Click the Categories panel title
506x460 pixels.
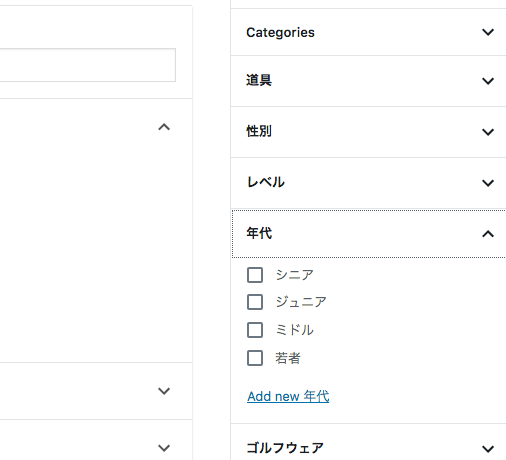coord(280,33)
